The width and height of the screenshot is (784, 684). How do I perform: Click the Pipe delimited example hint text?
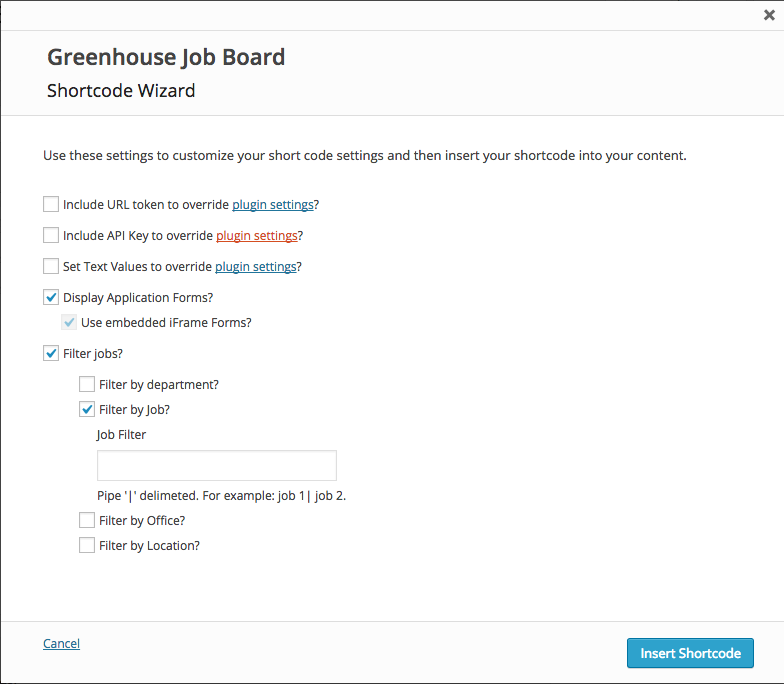(x=221, y=495)
